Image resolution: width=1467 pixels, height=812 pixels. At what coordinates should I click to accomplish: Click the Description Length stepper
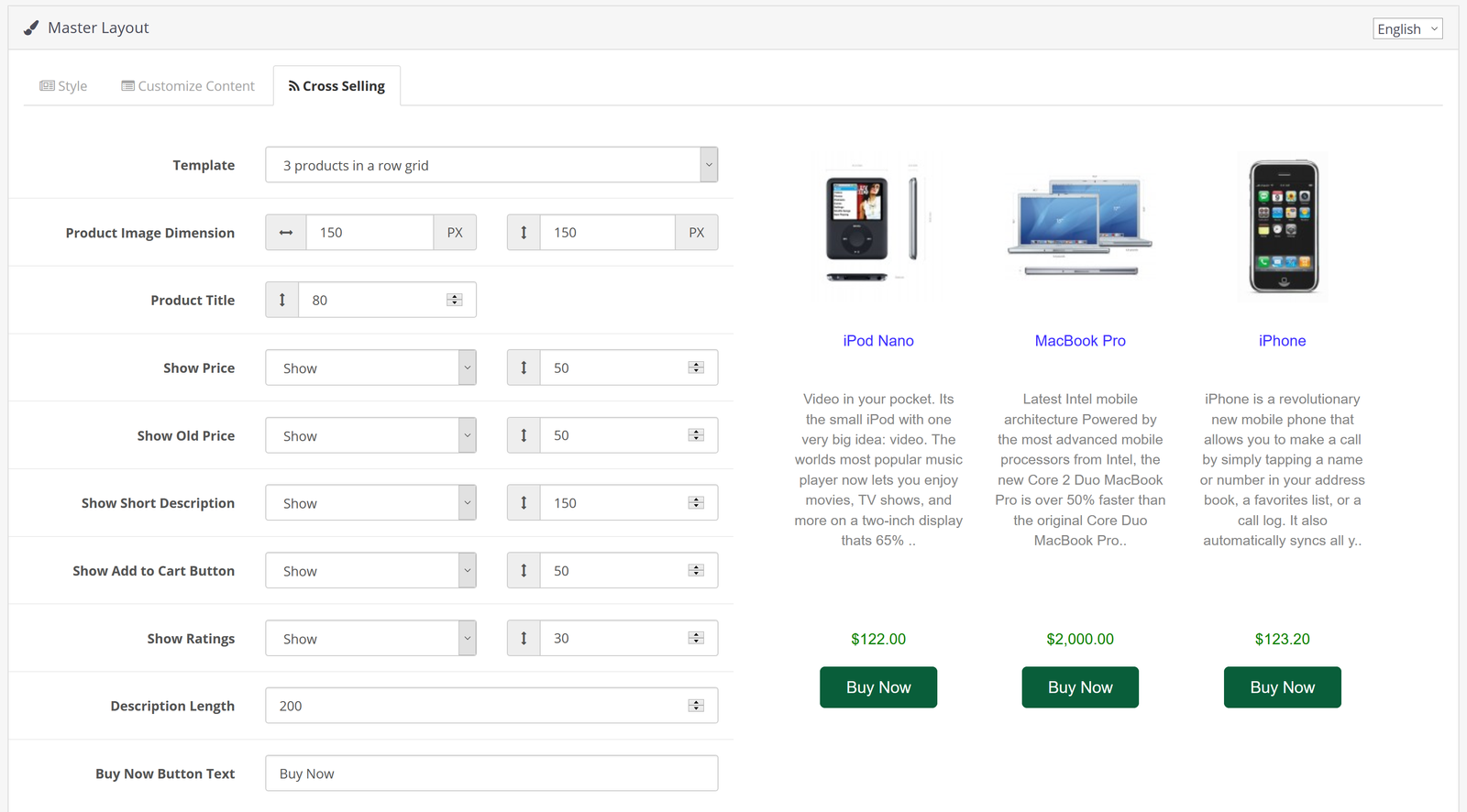[697, 706]
